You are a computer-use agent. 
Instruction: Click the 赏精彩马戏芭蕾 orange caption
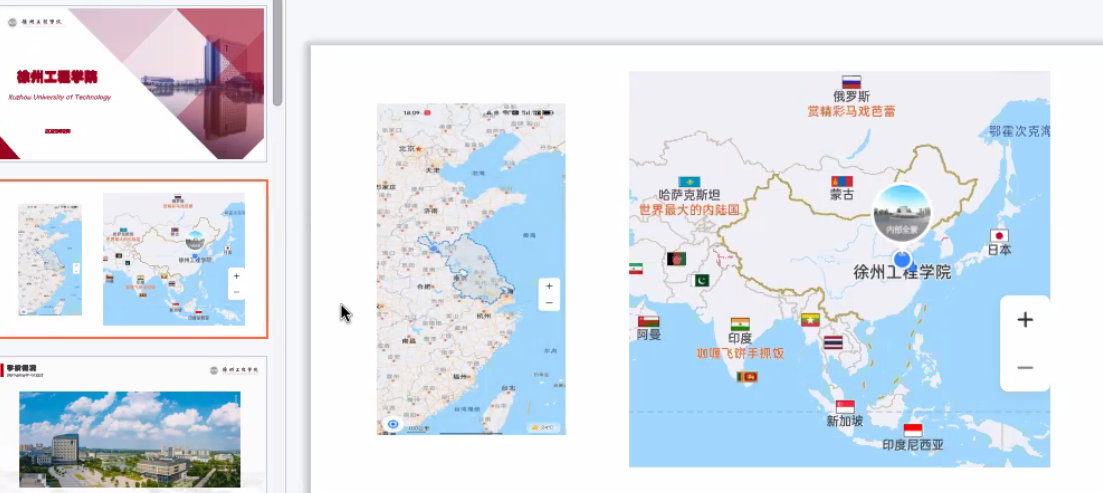point(852,111)
